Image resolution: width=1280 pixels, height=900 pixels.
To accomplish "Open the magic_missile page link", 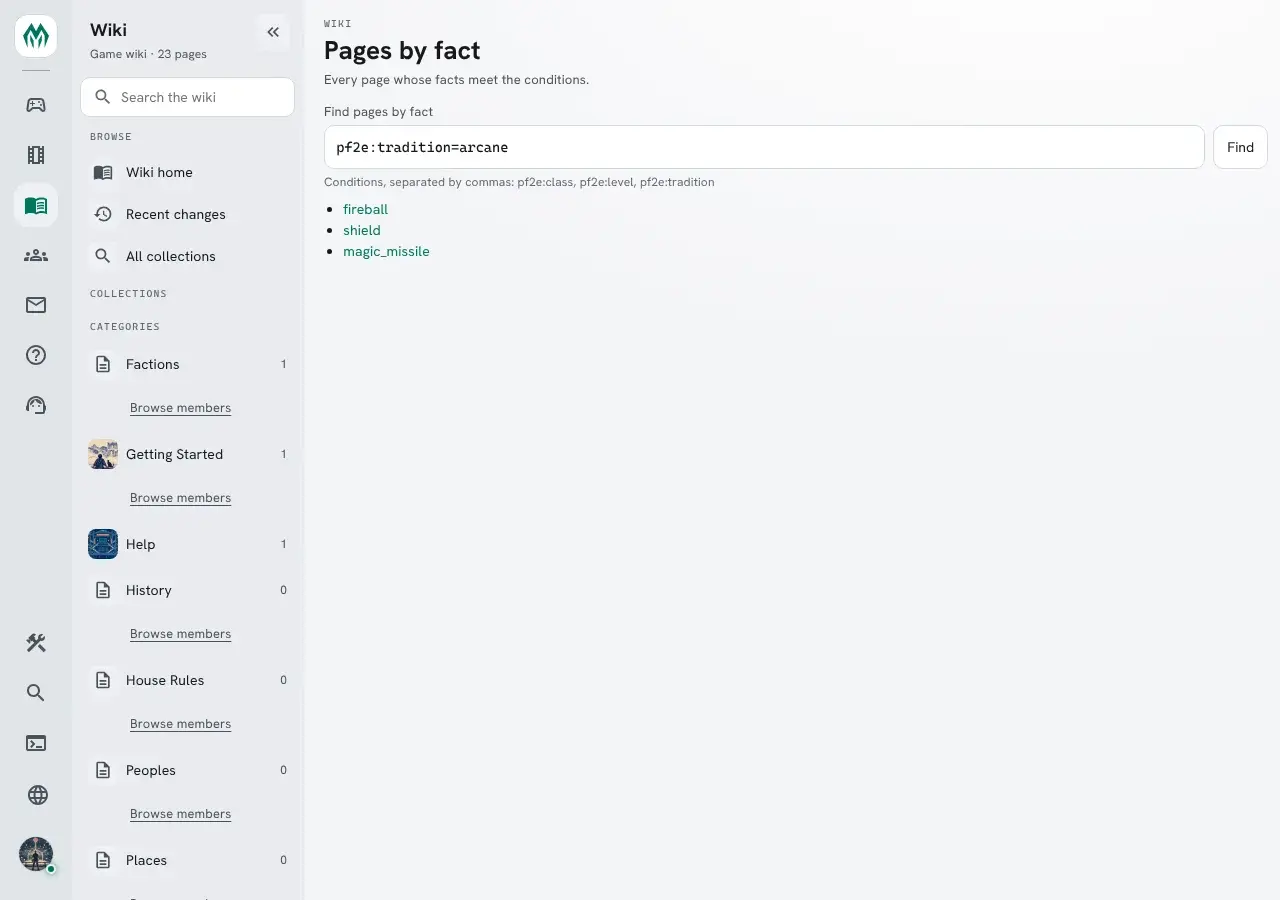I will tap(386, 251).
